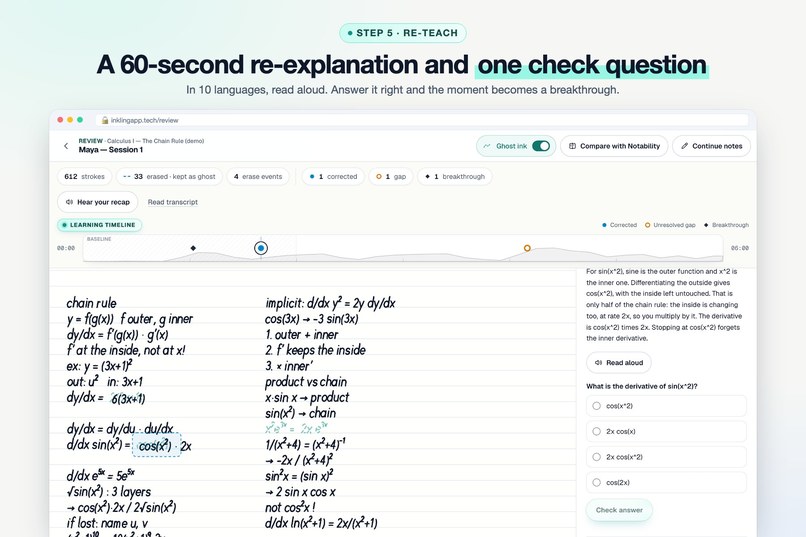This screenshot has width=806, height=537.
Task: Click the Read aloud button
Action: tap(619, 363)
